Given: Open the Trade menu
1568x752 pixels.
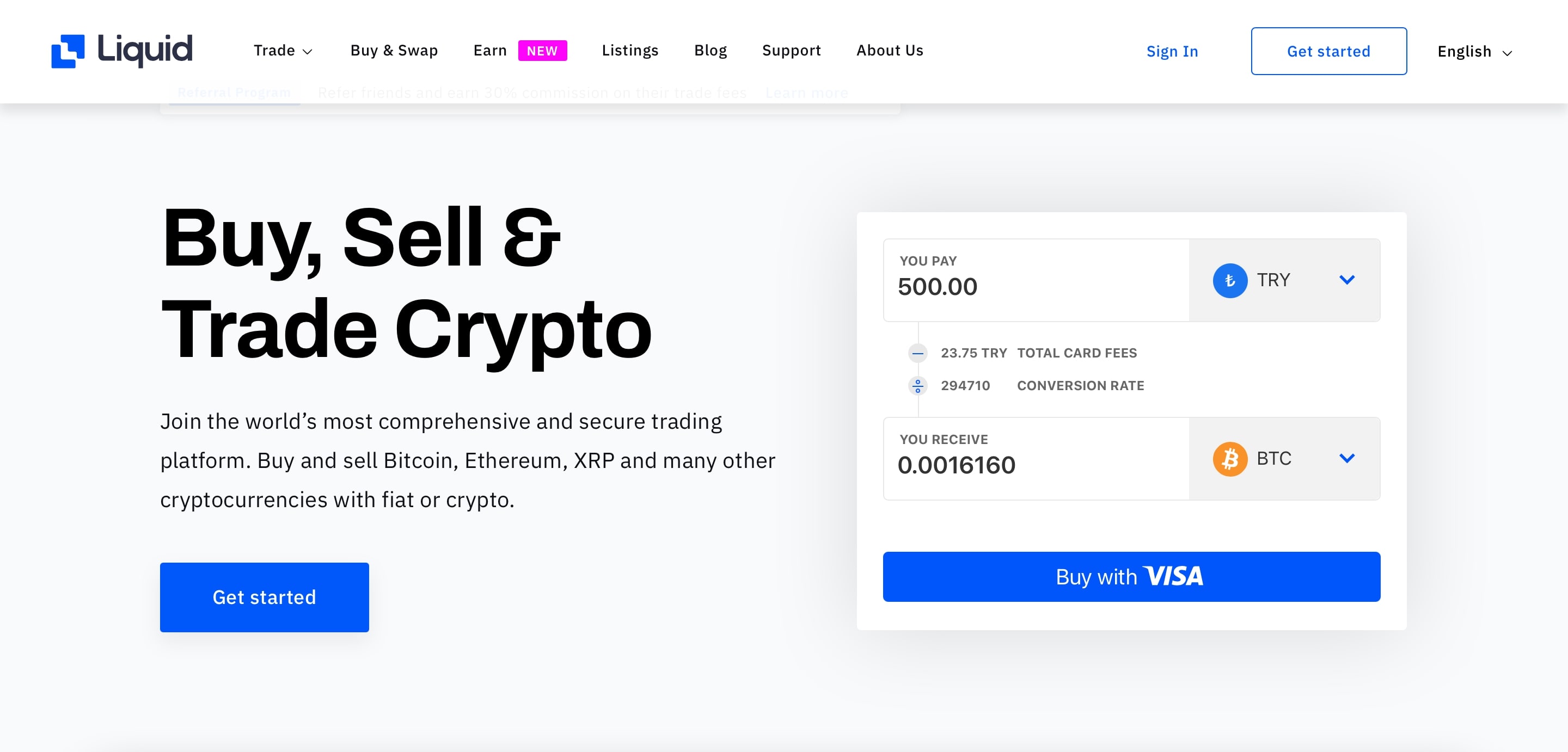Looking at the screenshot, I should click(283, 51).
